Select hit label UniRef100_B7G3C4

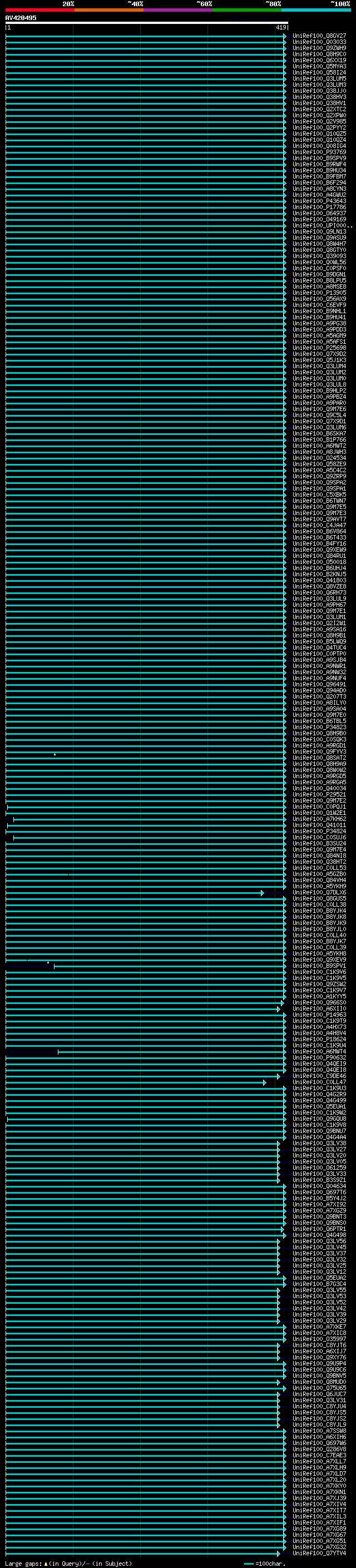tap(319, 1284)
